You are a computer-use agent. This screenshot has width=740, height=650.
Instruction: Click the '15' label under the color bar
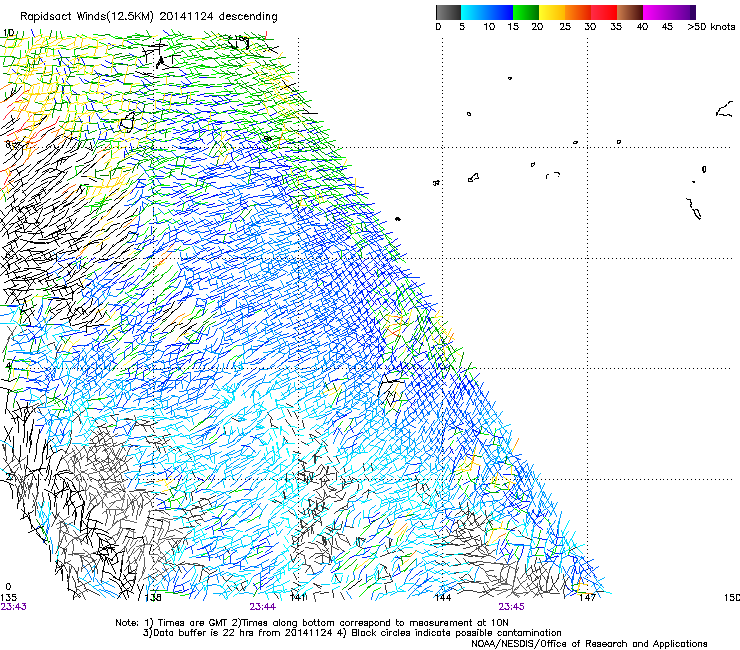513,27
